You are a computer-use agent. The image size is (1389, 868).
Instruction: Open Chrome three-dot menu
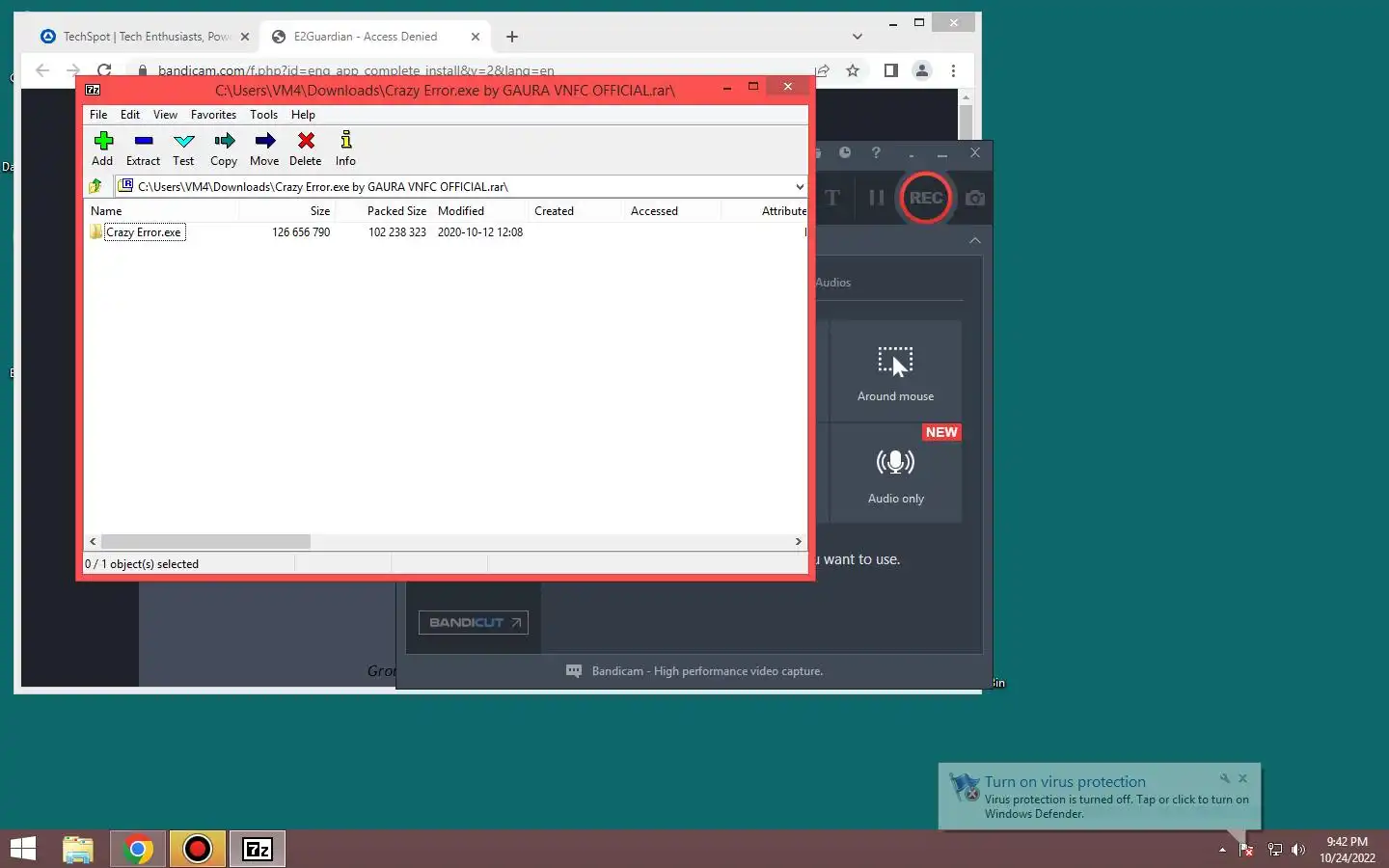click(x=953, y=70)
